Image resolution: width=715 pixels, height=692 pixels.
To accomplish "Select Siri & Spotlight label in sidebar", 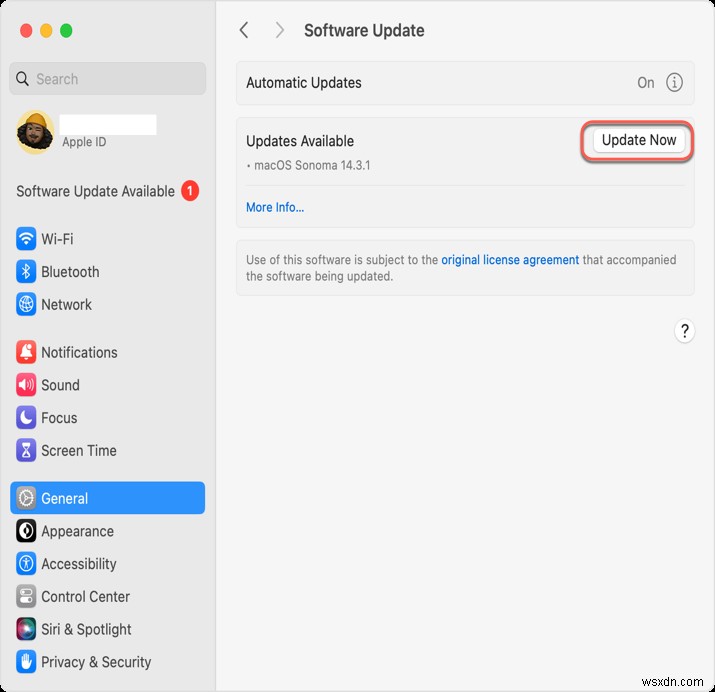I will (86, 630).
